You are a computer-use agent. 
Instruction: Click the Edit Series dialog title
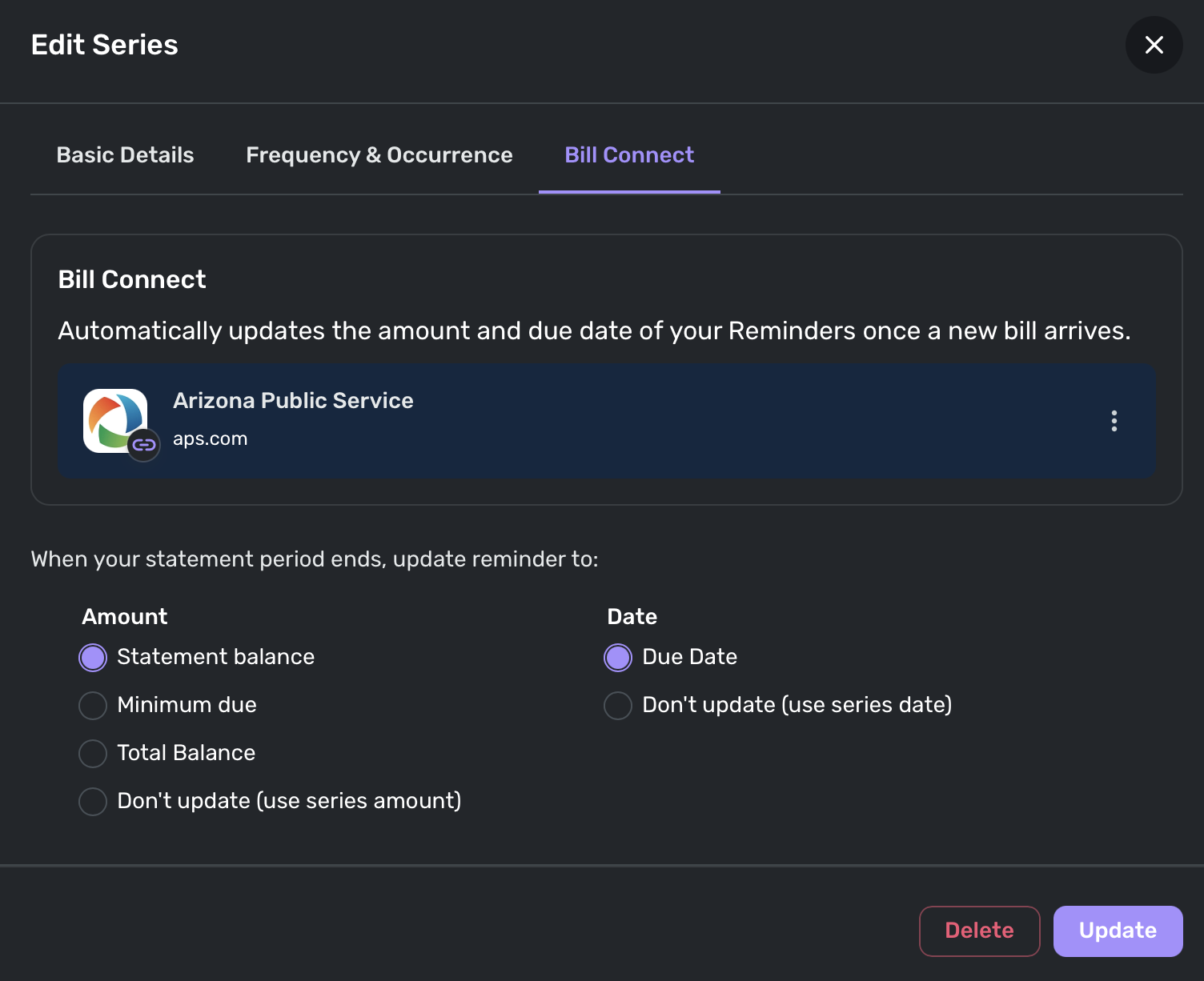pos(105,45)
